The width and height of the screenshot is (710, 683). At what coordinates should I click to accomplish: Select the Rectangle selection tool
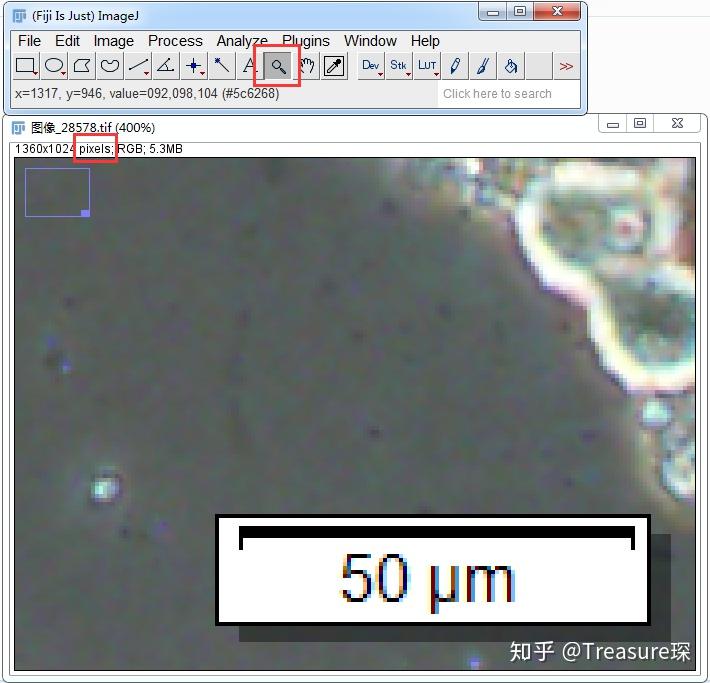point(26,66)
